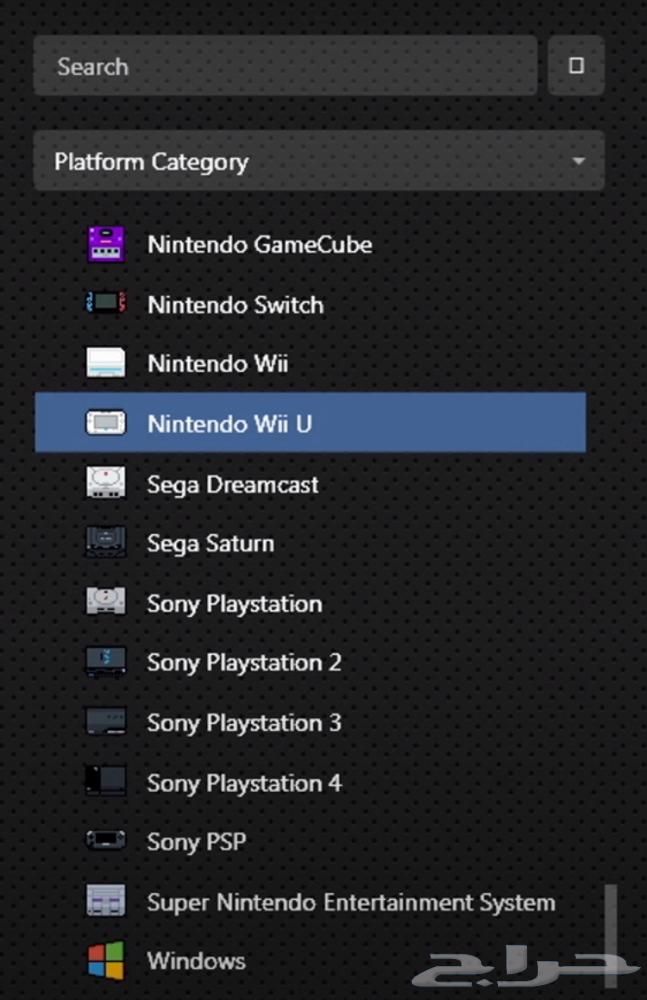
Task: Click the Sony Playstation 2 console icon
Action: pyautogui.click(x=106, y=662)
